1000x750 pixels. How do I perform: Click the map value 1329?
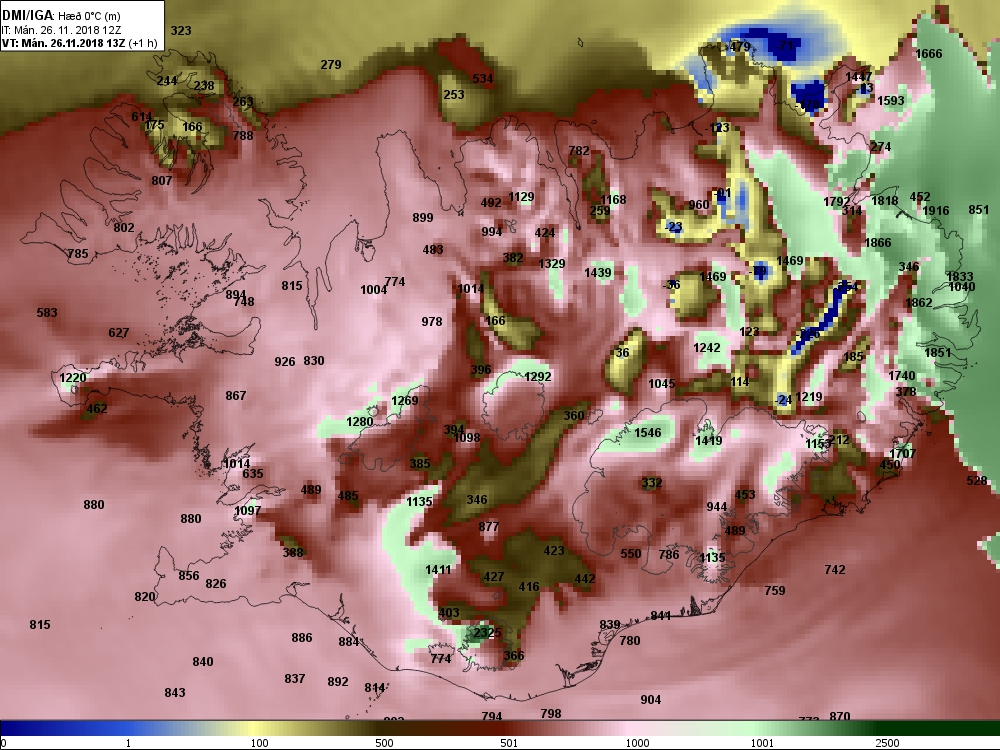coord(552,264)
